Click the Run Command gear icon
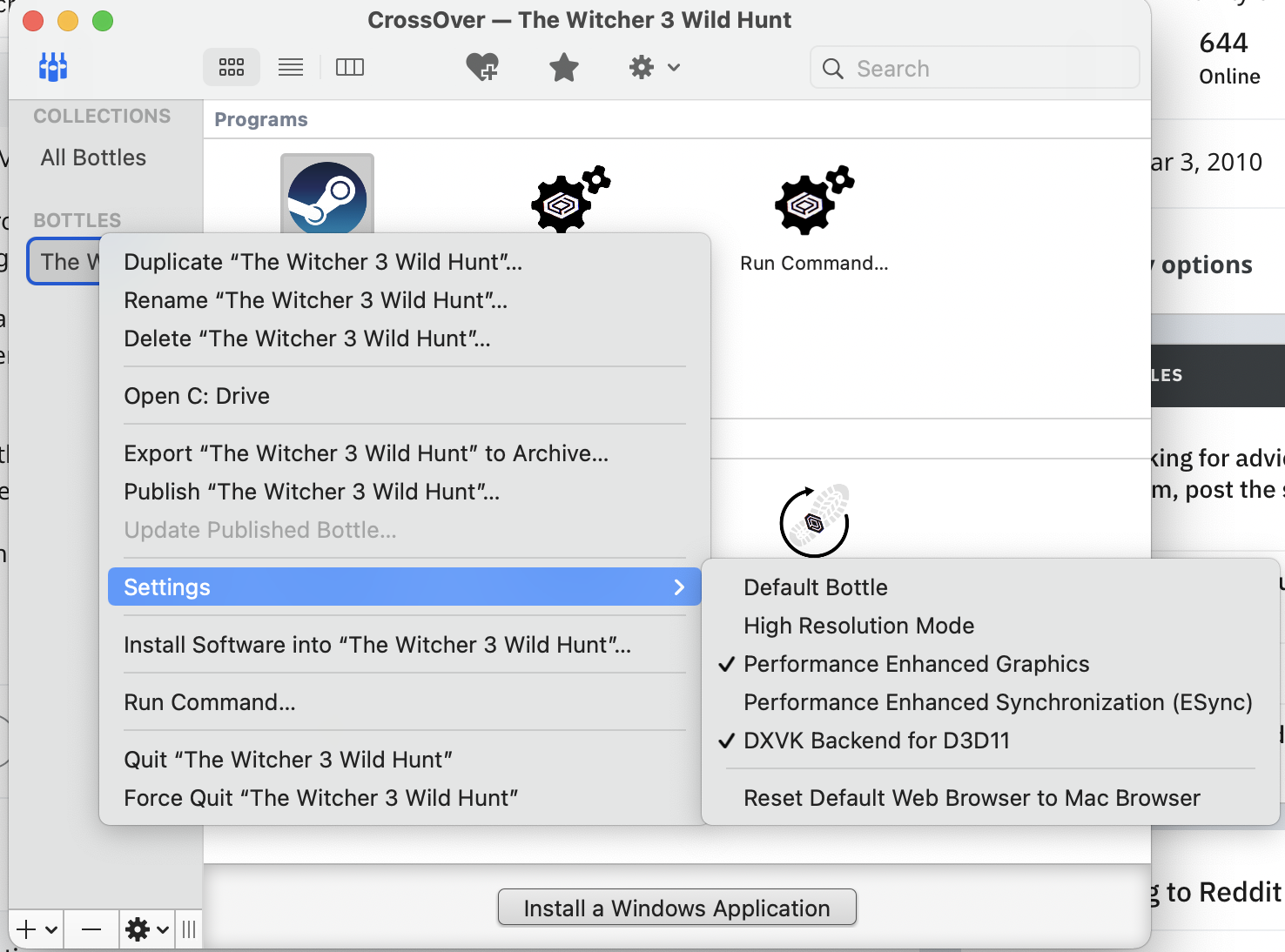Image resolution: width=1285 pixels, height=952 pixels. coord(814,200)
